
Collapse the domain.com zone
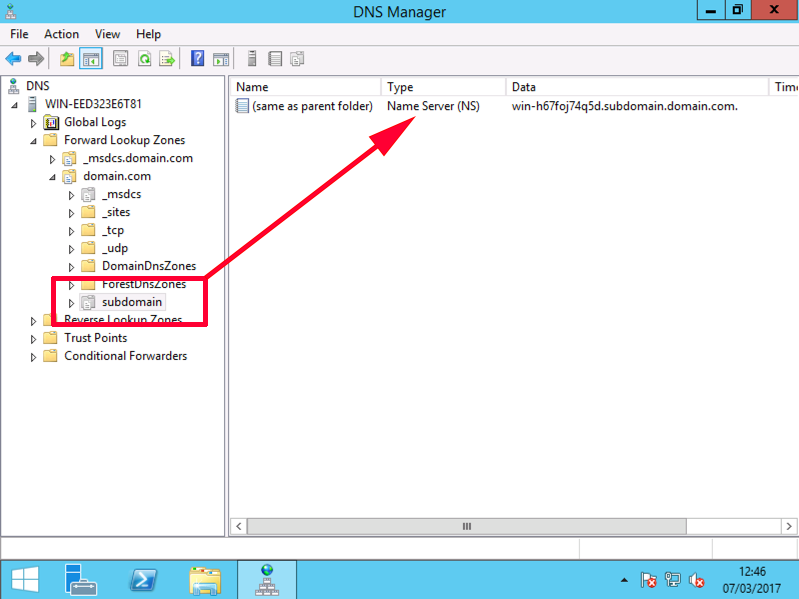(x=52, y=177)
